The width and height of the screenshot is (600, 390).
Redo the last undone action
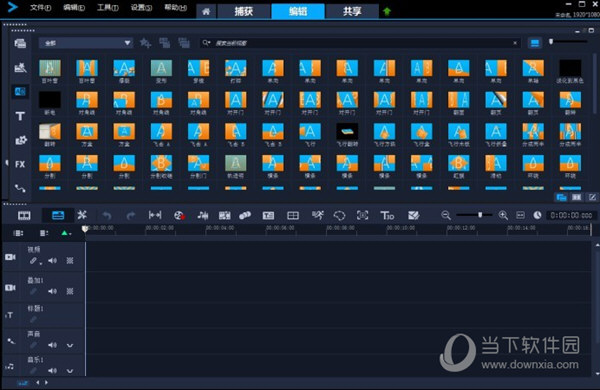(x=130, y=216)
